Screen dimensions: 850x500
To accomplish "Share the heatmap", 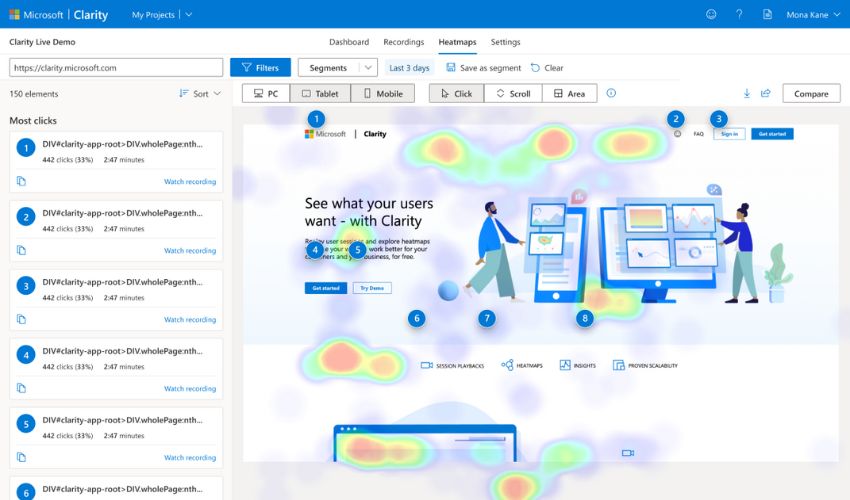I will tap(765, 93).
